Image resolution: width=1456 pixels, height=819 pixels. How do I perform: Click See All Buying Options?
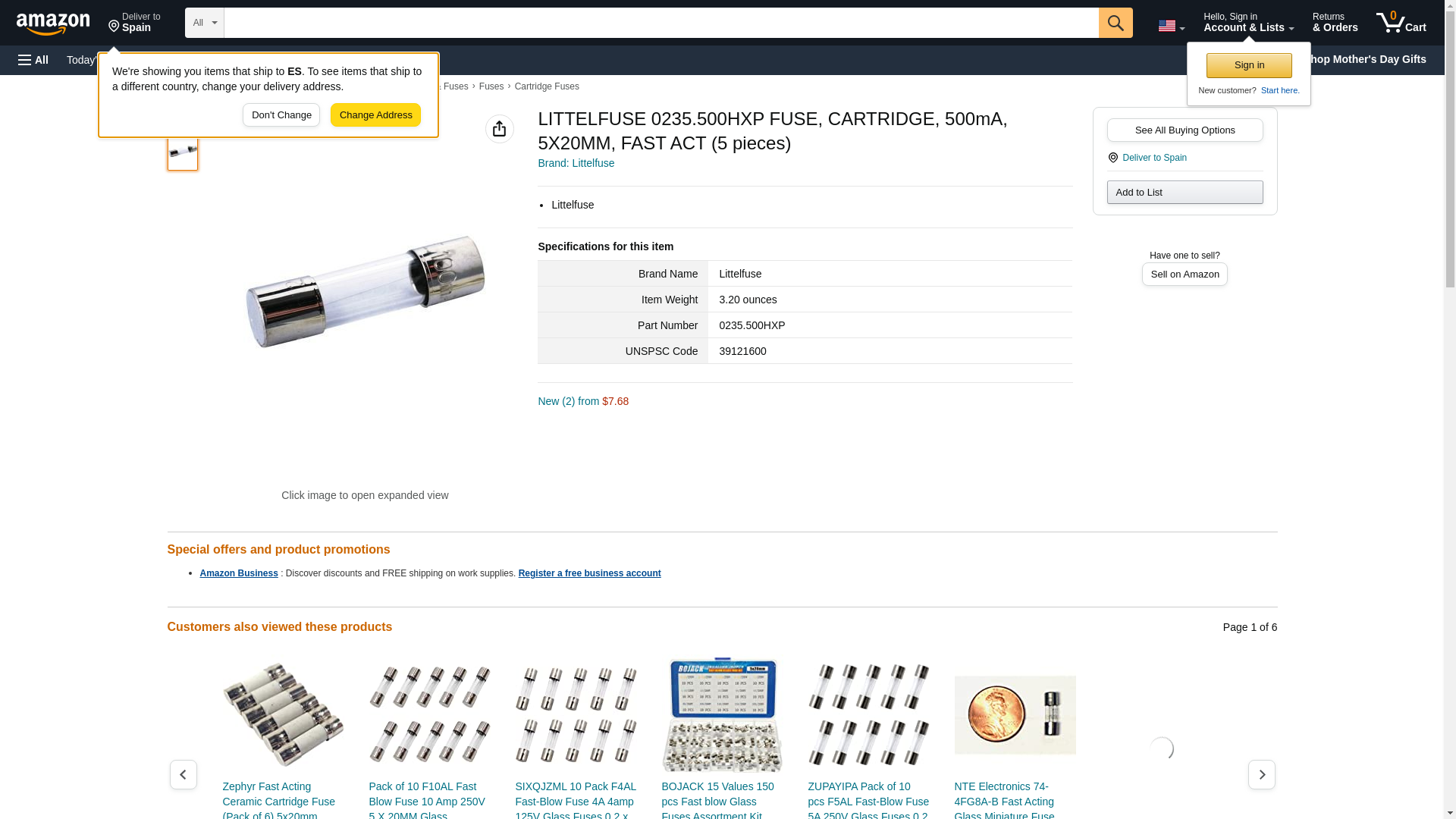pos(1185,130)
